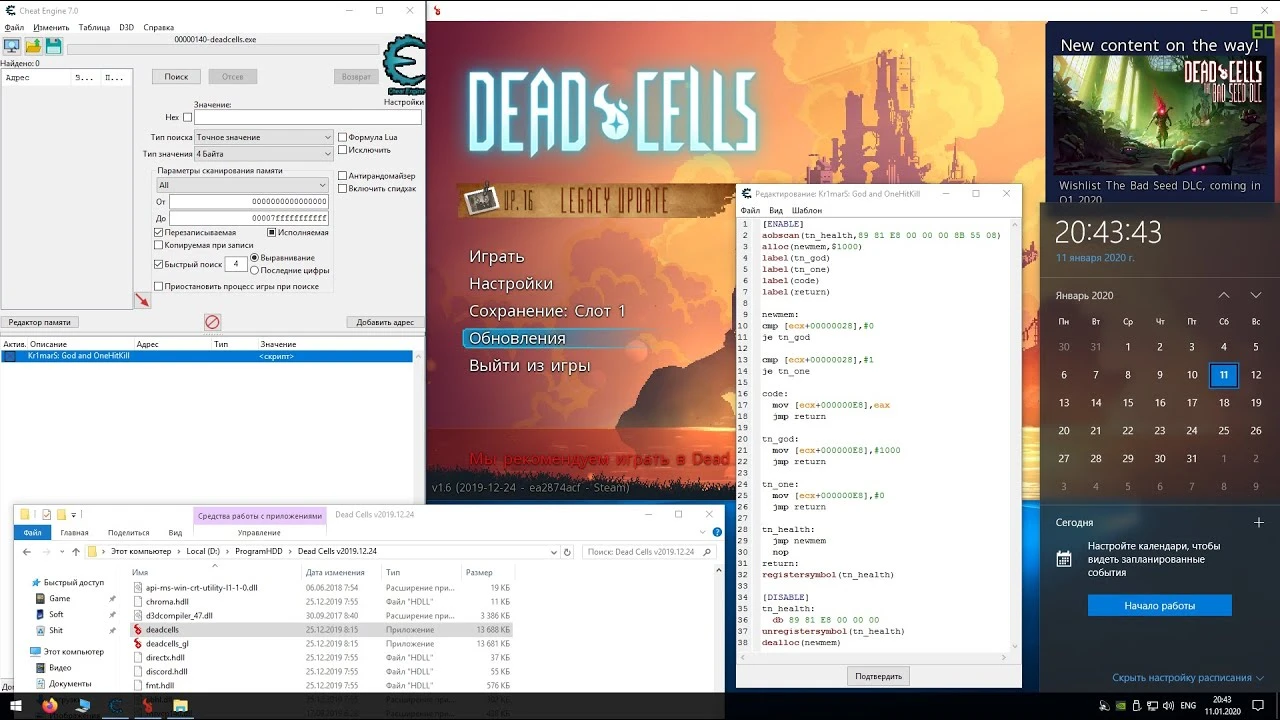Image resolution: width=1280 pixels, height=720 pixels.
Task: Open File Explorer from the taskbar
Action: [180, 707]
